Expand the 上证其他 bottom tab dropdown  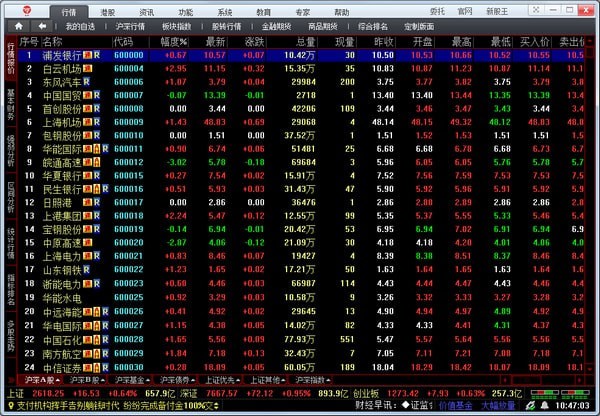pos(283,380)
